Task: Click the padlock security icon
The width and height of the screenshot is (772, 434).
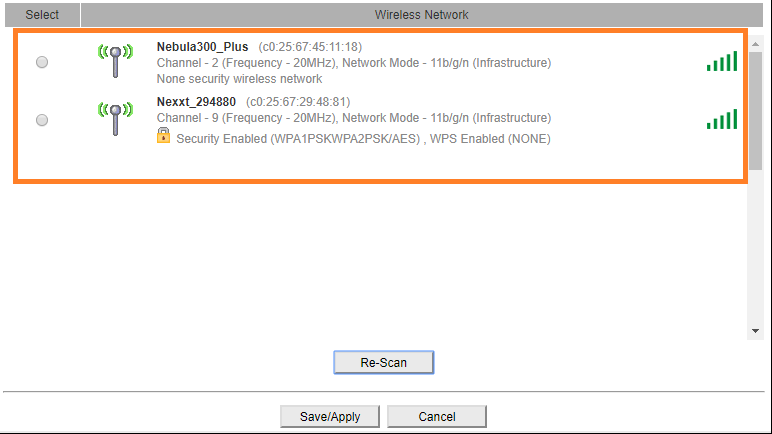Action: (x=164, y=136)
